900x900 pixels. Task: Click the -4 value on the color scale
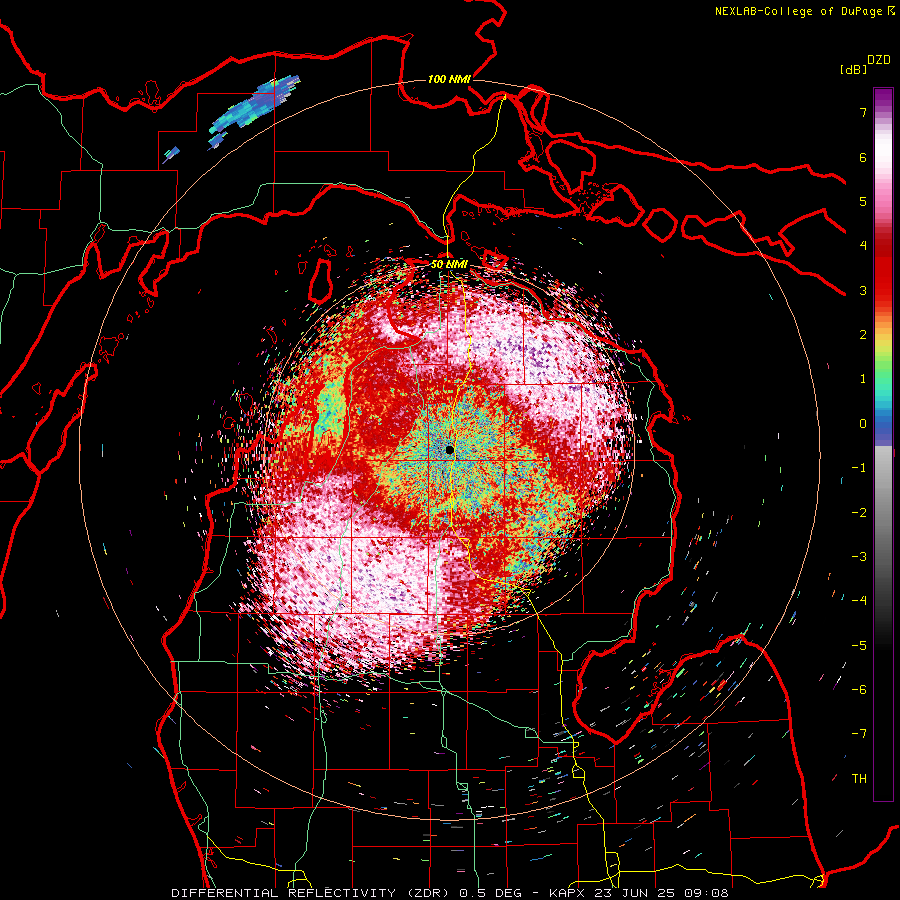coord(859,601)
